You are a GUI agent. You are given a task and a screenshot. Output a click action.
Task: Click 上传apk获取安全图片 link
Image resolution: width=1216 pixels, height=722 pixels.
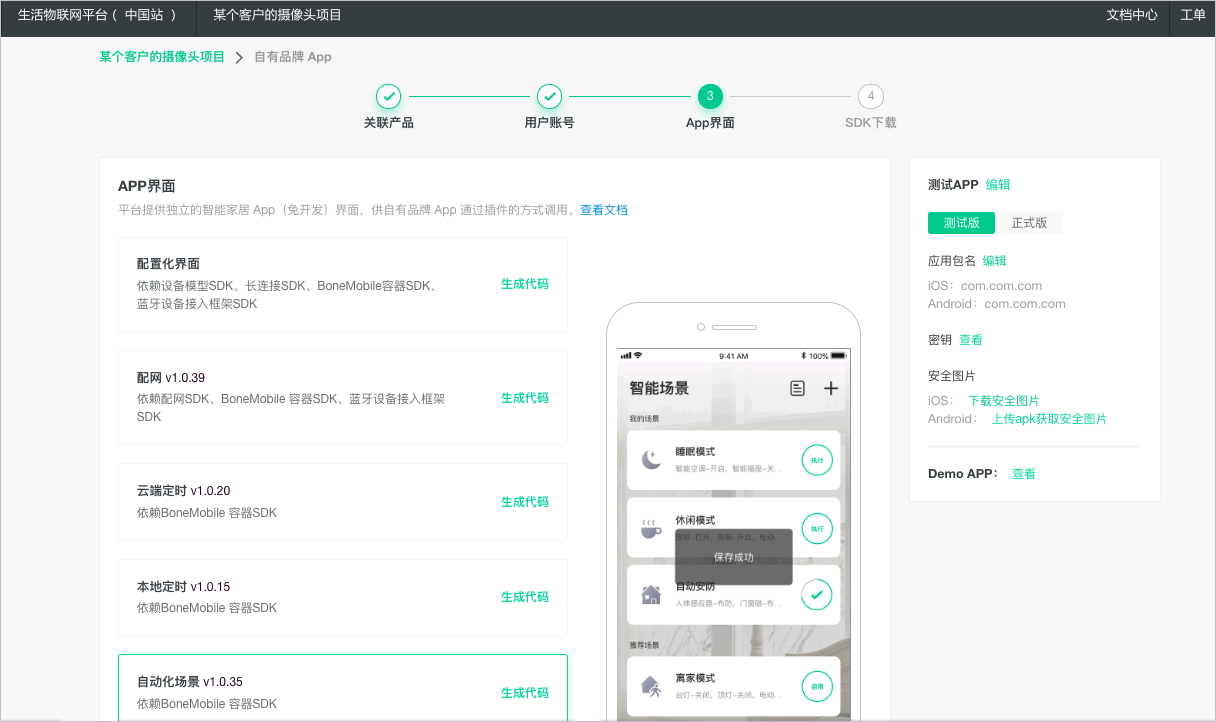tap(1049, 419)
